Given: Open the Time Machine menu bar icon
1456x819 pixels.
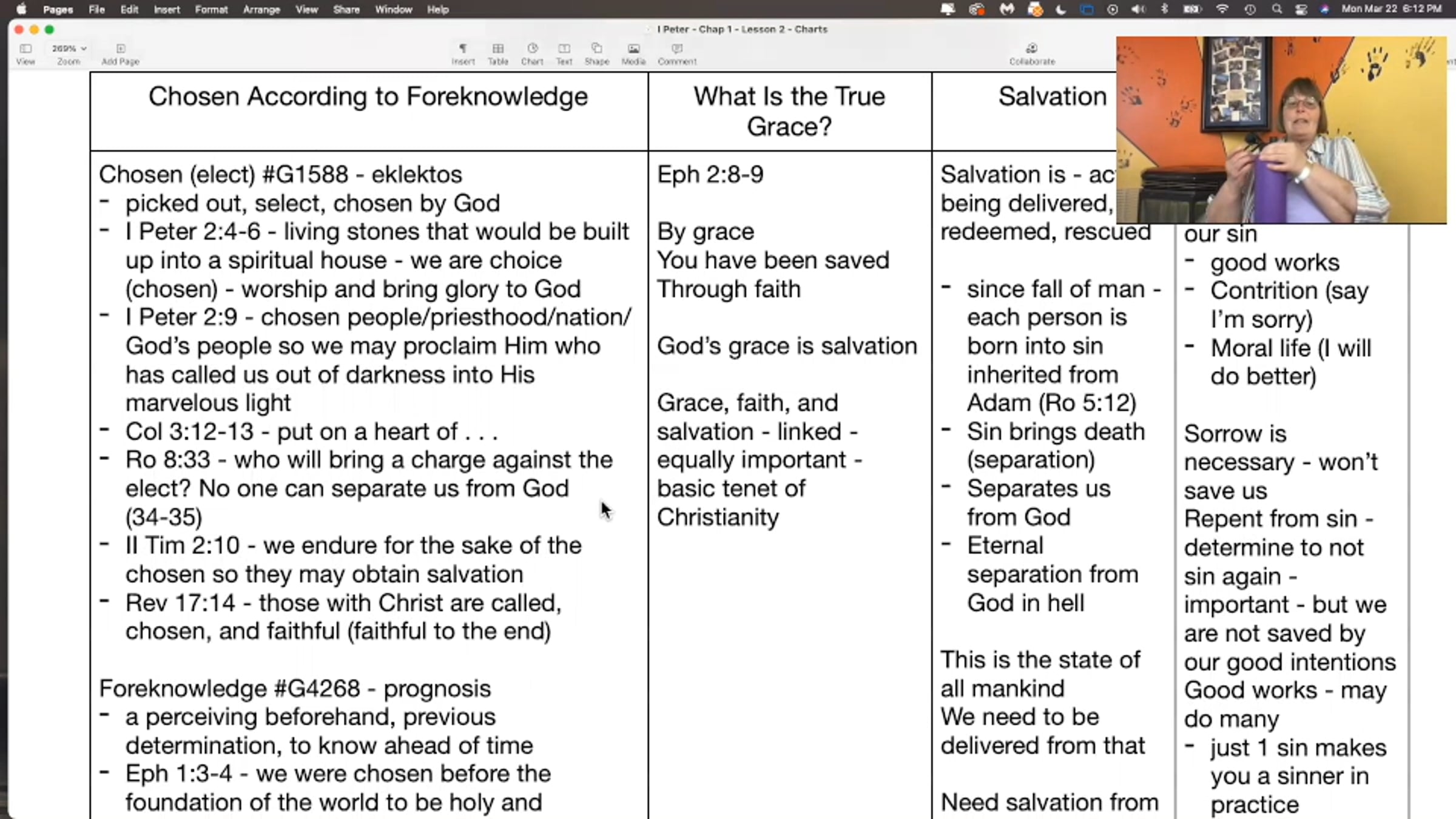Looking at the screenshot, I should tap(1250, 9).
